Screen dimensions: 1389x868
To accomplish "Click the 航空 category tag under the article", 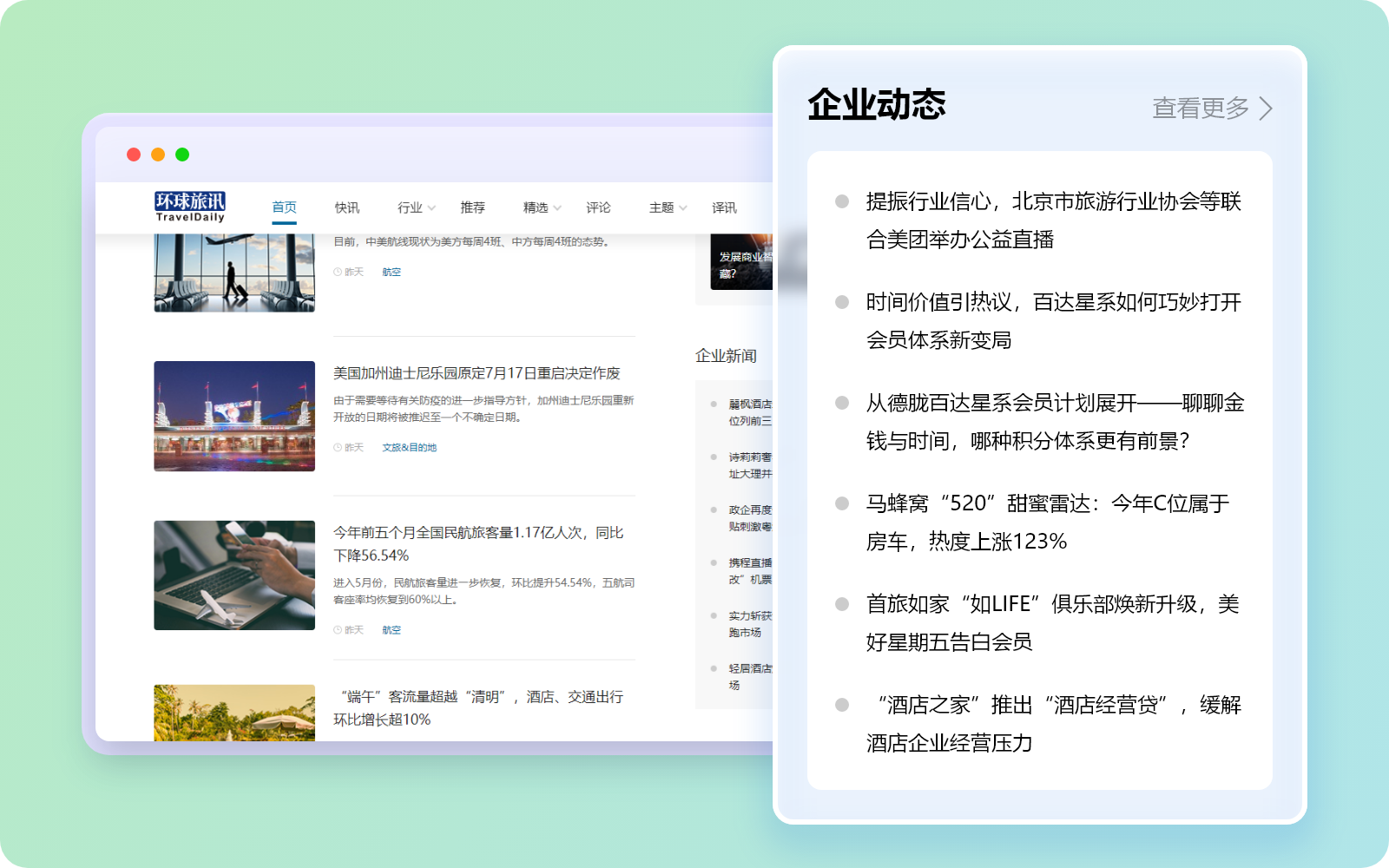I will 392,272.
